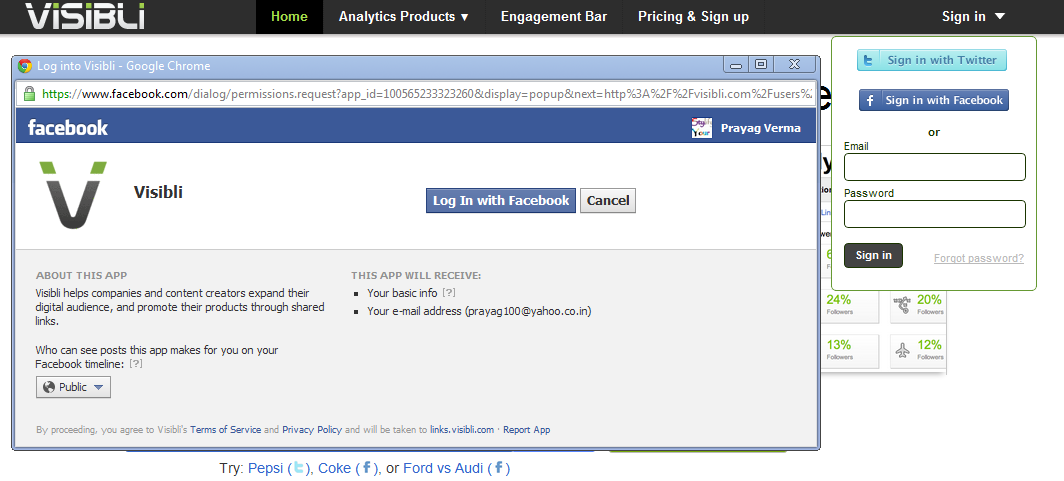Click the ABOUT THIS APP heading
Viewport: 1064px width, 481px height.
81,275
